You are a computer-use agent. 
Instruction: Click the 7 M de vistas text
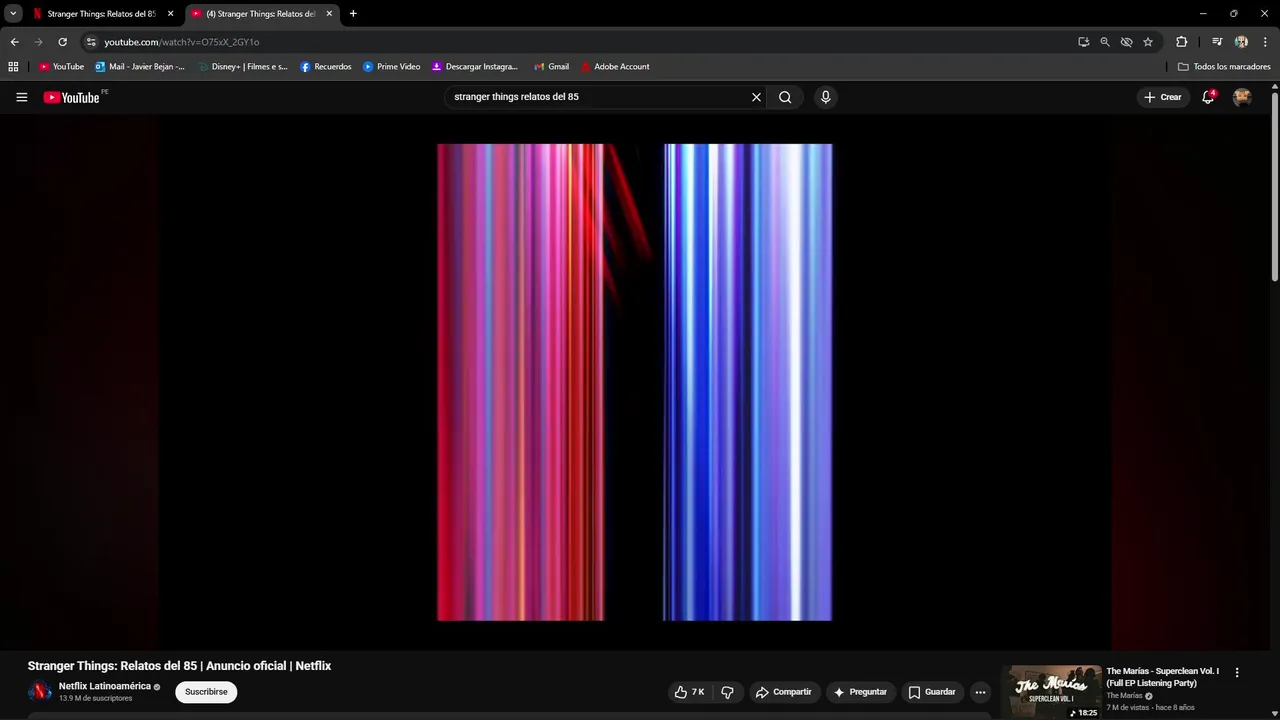coord(1128,708)
